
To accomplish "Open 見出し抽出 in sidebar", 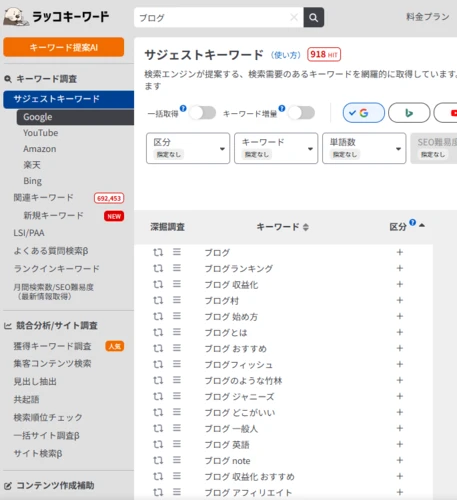I will click(x=35, y=382).
